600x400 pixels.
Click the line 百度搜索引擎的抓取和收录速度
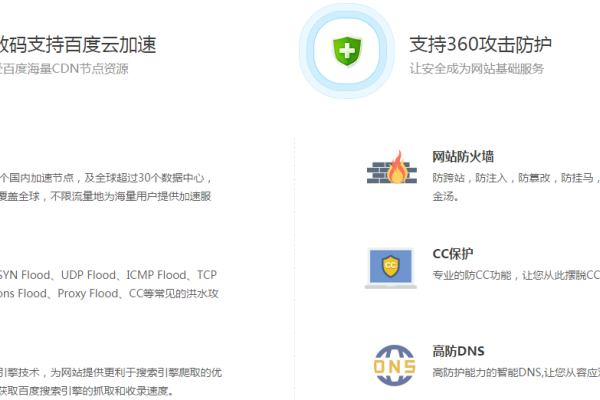(x=87, y=391)
